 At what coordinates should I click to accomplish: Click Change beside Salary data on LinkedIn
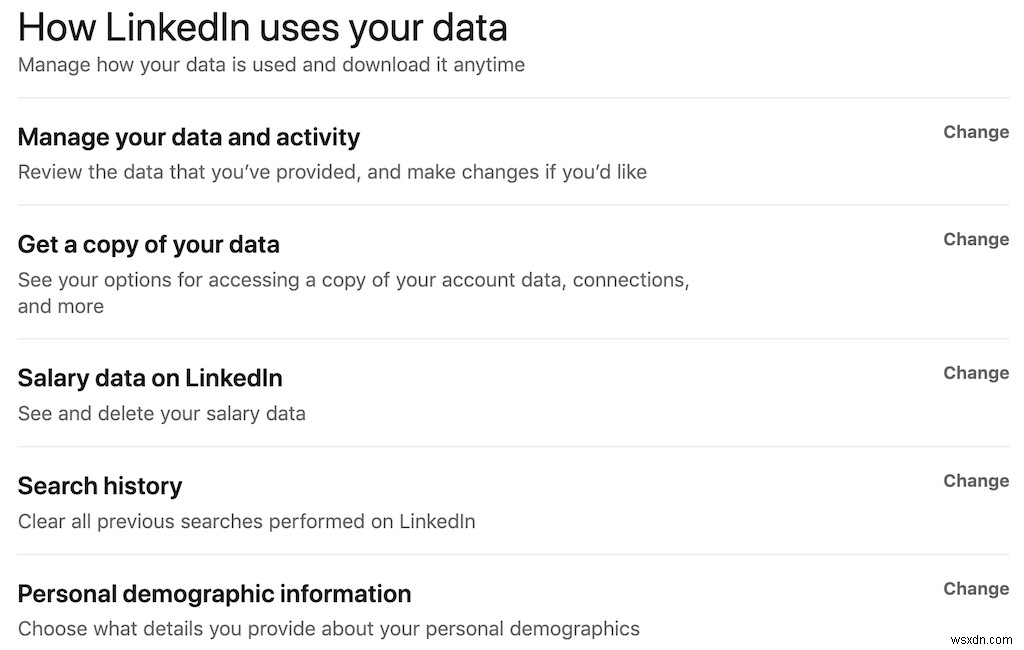coord(975,373)
